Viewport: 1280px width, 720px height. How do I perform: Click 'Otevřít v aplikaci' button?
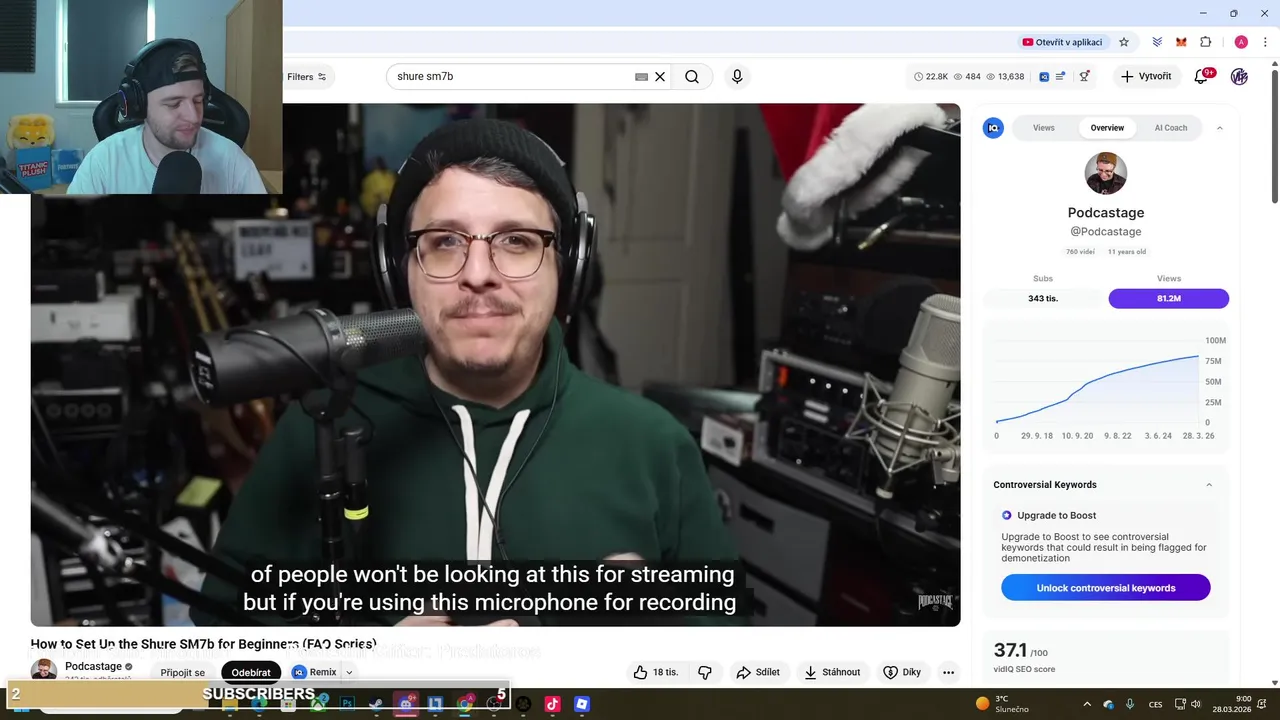pos(1062,42)
